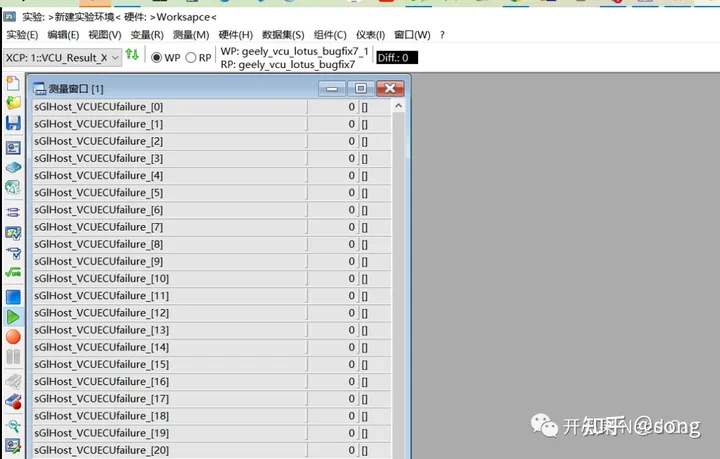
Task: Click the grey pause icon
Action: coord(13,357)
